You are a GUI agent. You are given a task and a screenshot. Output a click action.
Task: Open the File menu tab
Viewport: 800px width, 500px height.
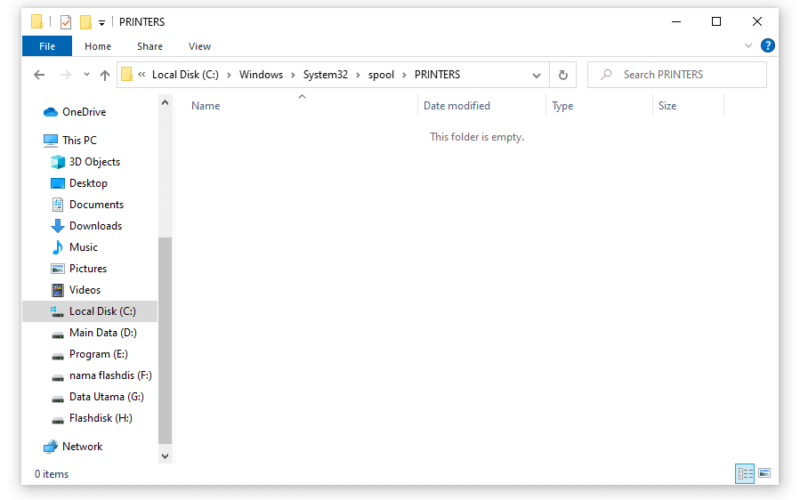point(47,46)
